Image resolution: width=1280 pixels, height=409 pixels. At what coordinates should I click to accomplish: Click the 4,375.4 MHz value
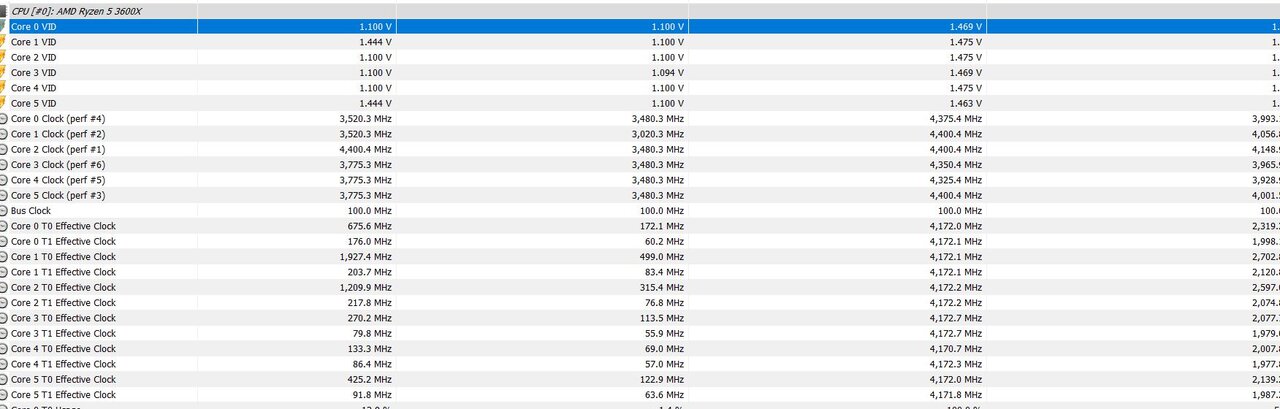[x=956, y=119]
